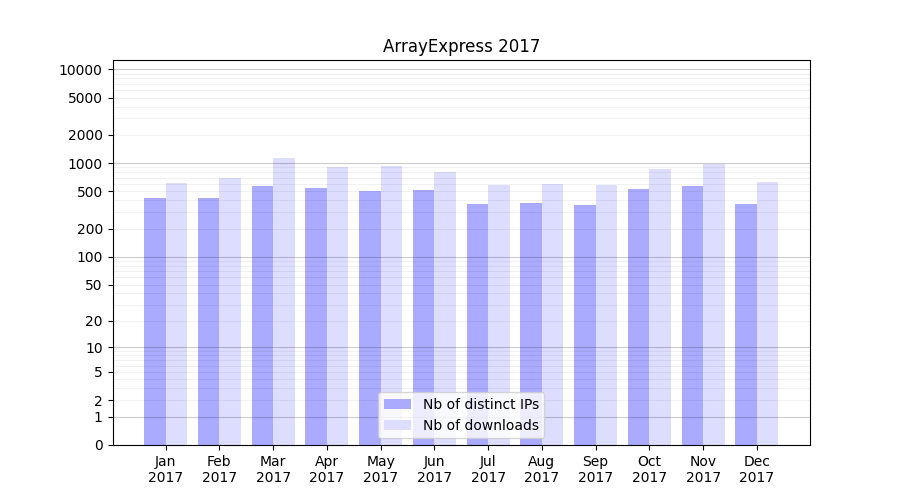Select the Sep 2017 distinct IPs bar

coord(585,325)
